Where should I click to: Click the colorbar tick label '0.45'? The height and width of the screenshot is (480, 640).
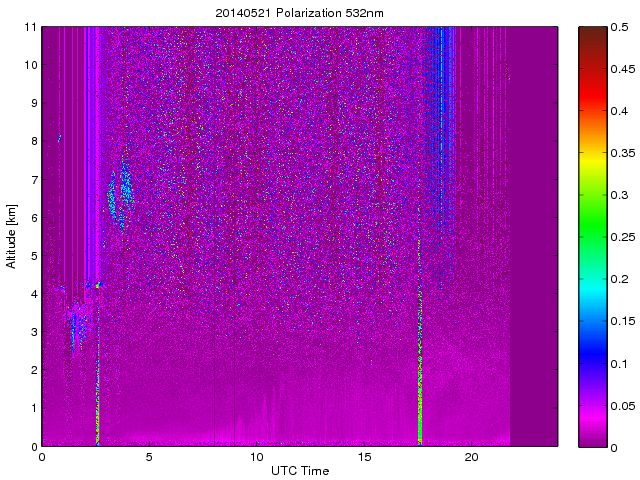coord(623,69)
